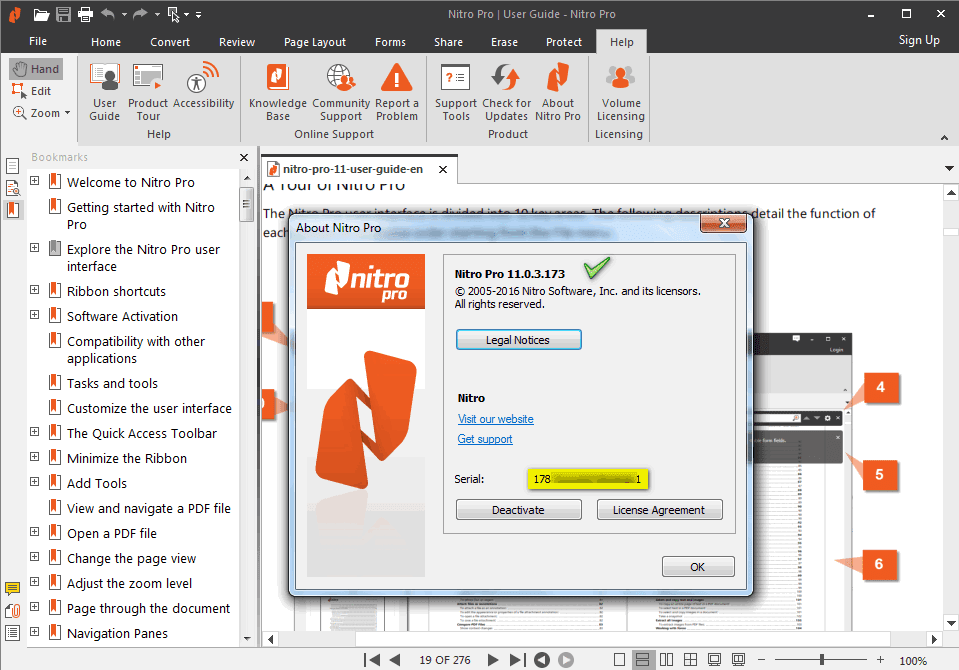This screenshot has width=959, height=670.
Task: Click the zoom slider handle
Action: 822,660
